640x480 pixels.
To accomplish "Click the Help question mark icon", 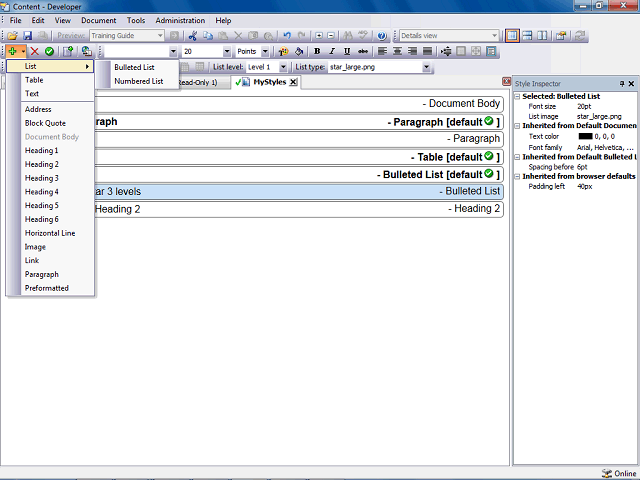I will (382, 36).
